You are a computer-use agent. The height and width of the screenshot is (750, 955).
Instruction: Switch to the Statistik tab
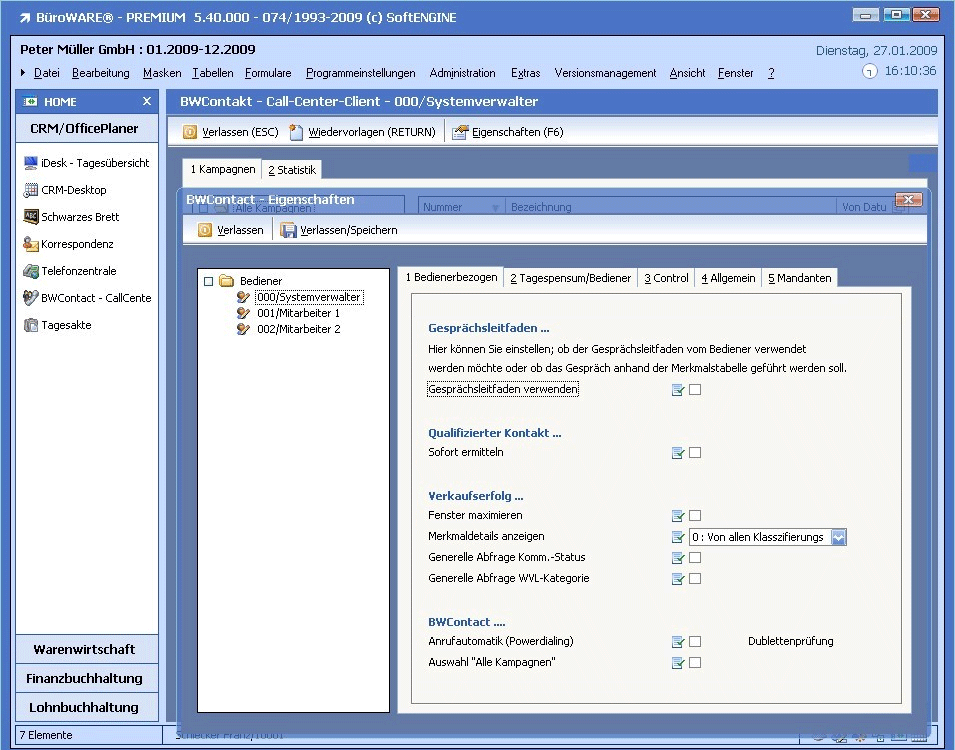pos(292,170)
